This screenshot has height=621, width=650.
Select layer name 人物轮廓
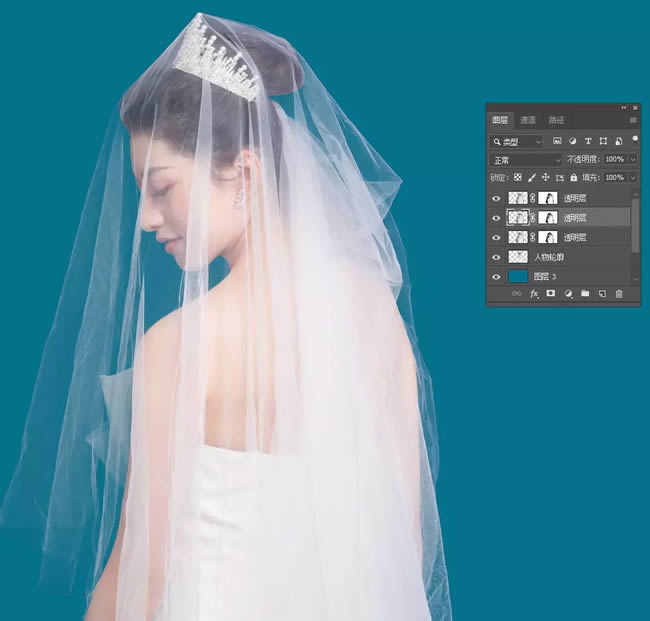549,257
